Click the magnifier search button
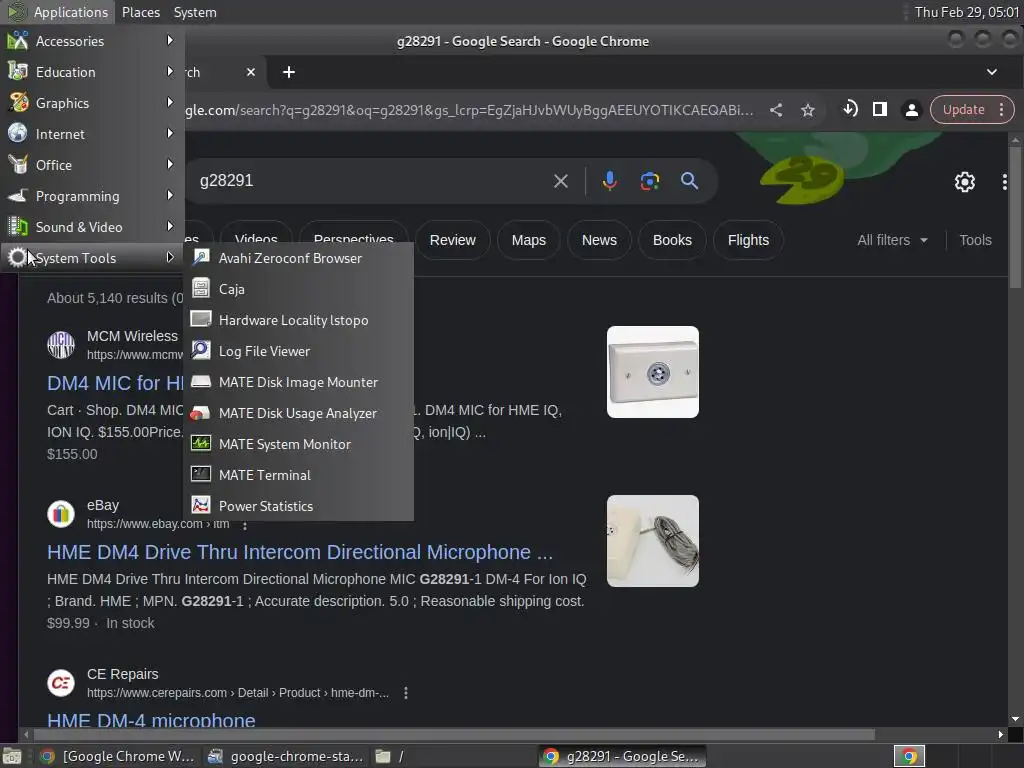1024x768 pixels. (689, 181)
